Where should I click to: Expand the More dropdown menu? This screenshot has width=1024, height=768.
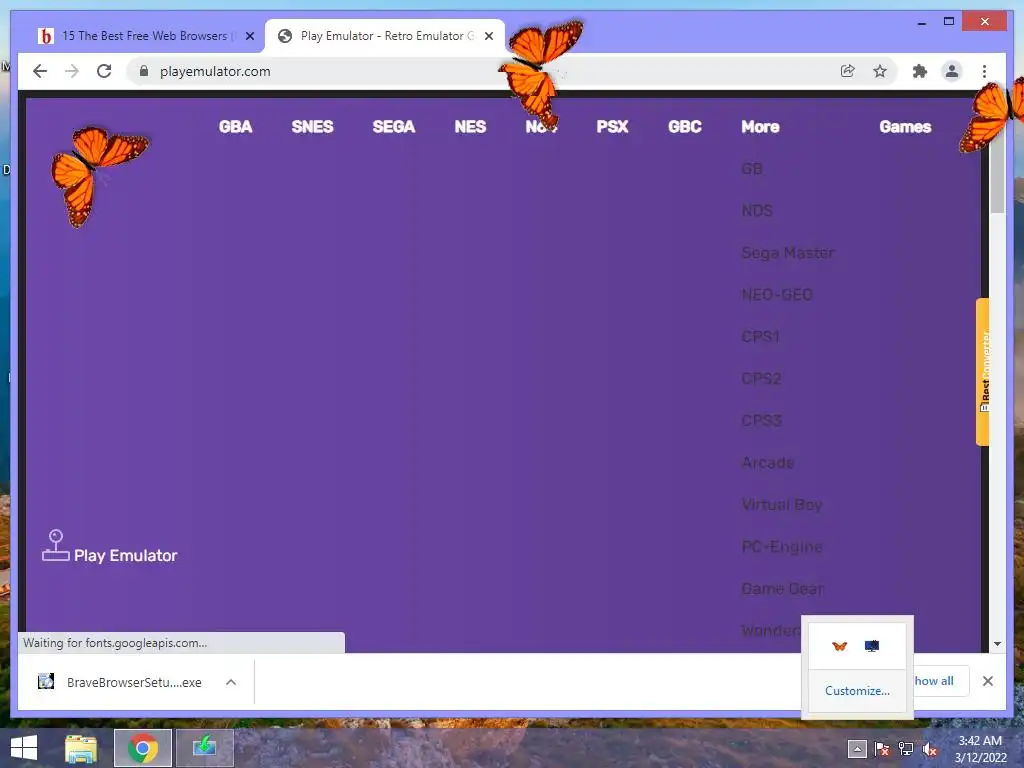tap(760, 127)
